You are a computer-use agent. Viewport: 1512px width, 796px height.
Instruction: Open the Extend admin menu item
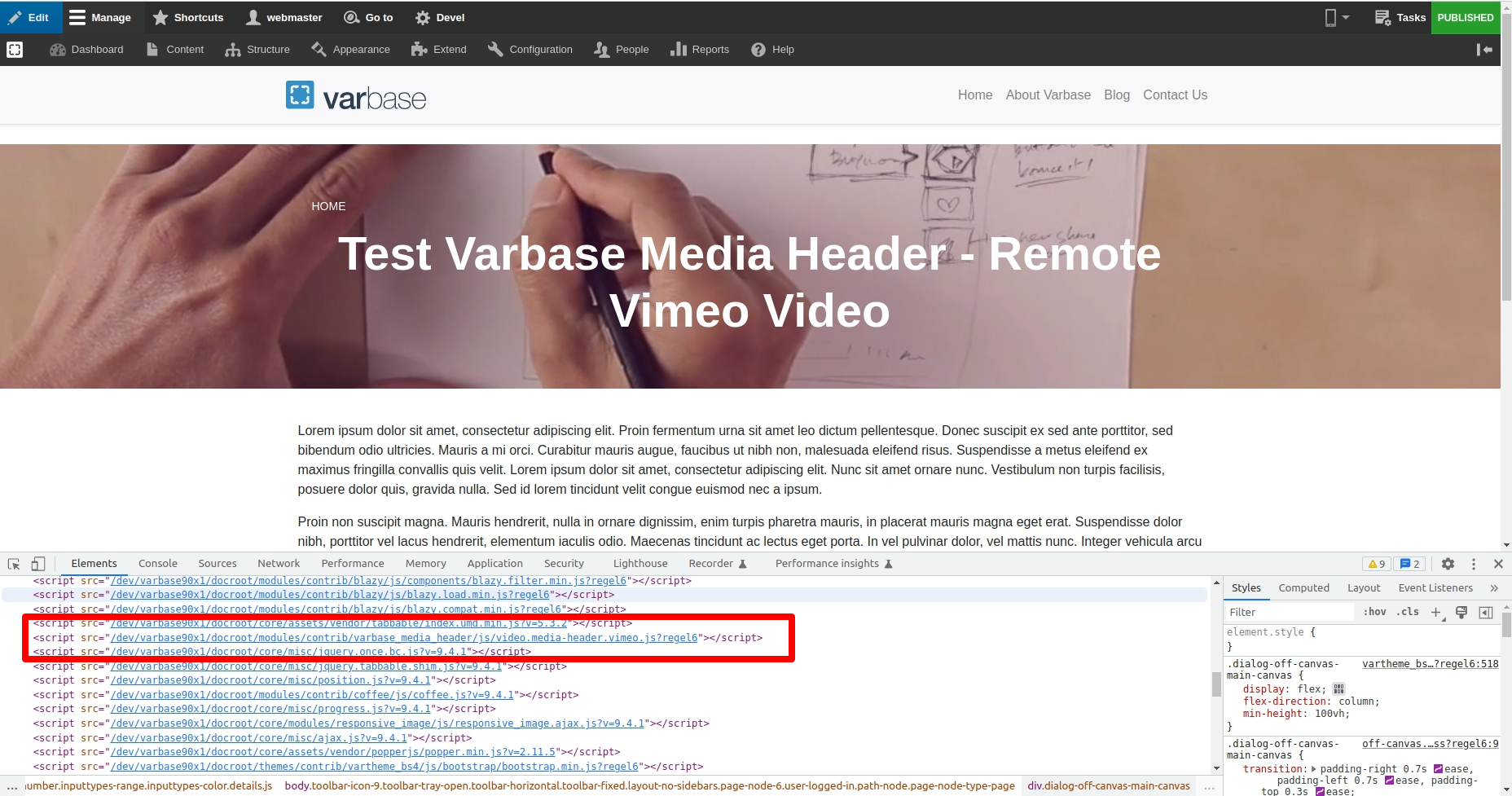point(439,50)
